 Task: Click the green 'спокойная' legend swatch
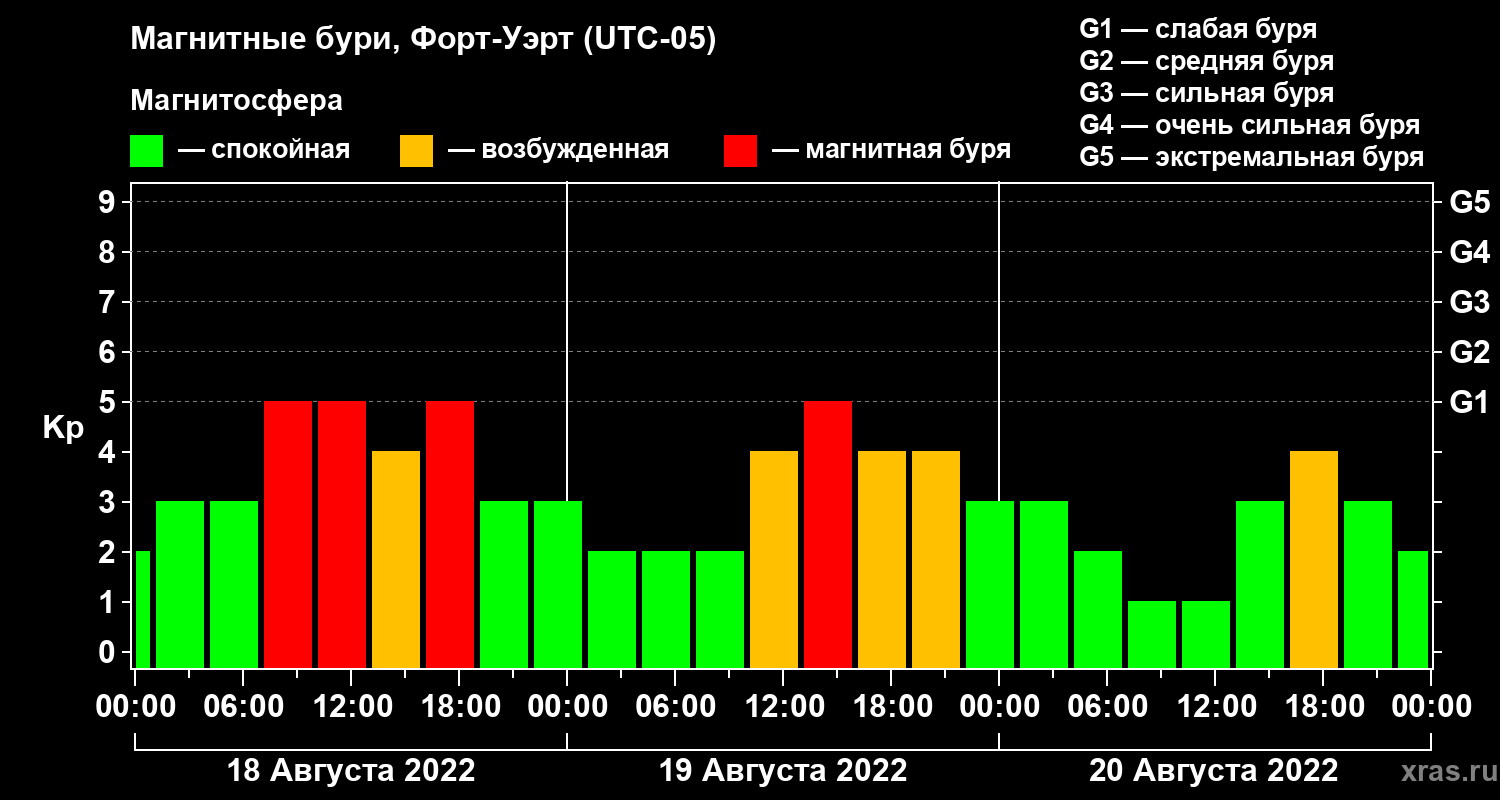[147, 151]
